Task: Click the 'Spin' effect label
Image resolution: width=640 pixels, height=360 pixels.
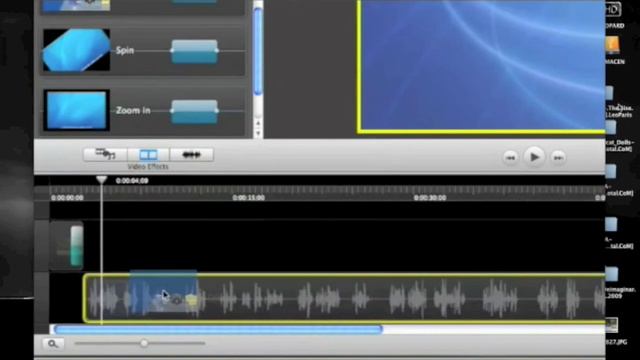Action: (x=125, y=50)
